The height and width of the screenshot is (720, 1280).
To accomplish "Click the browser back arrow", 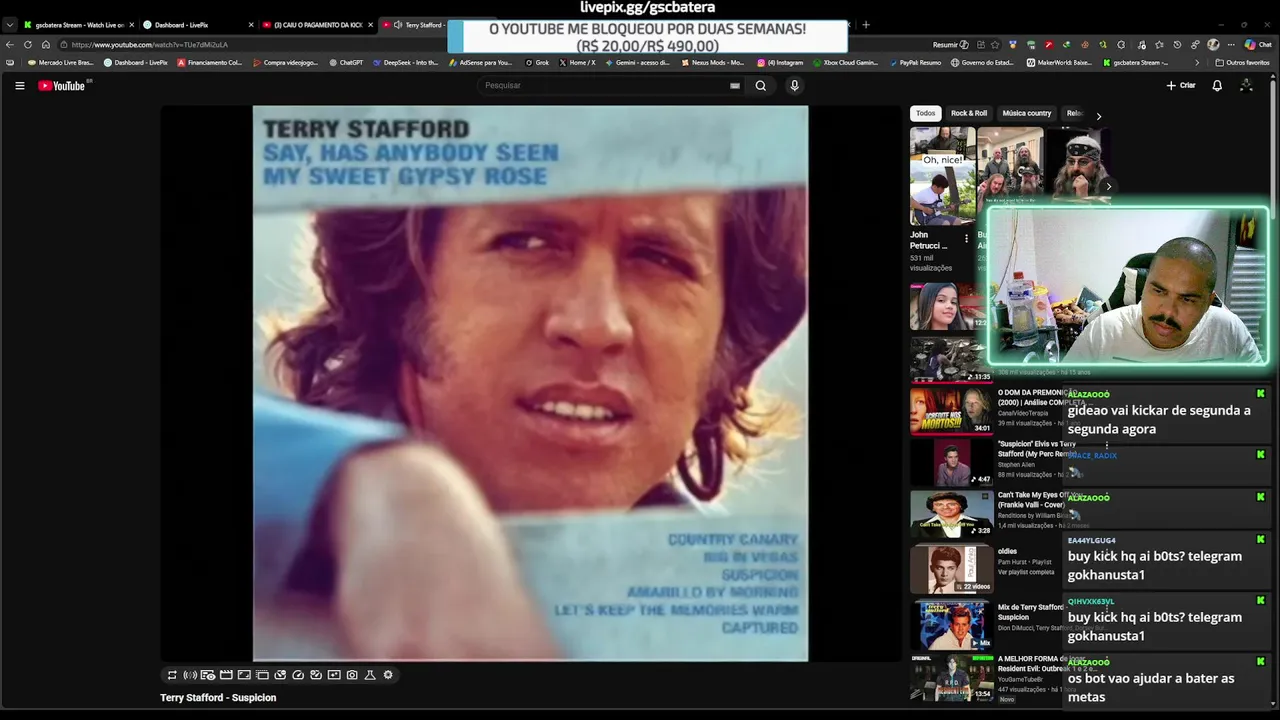I will click(10, 45).
